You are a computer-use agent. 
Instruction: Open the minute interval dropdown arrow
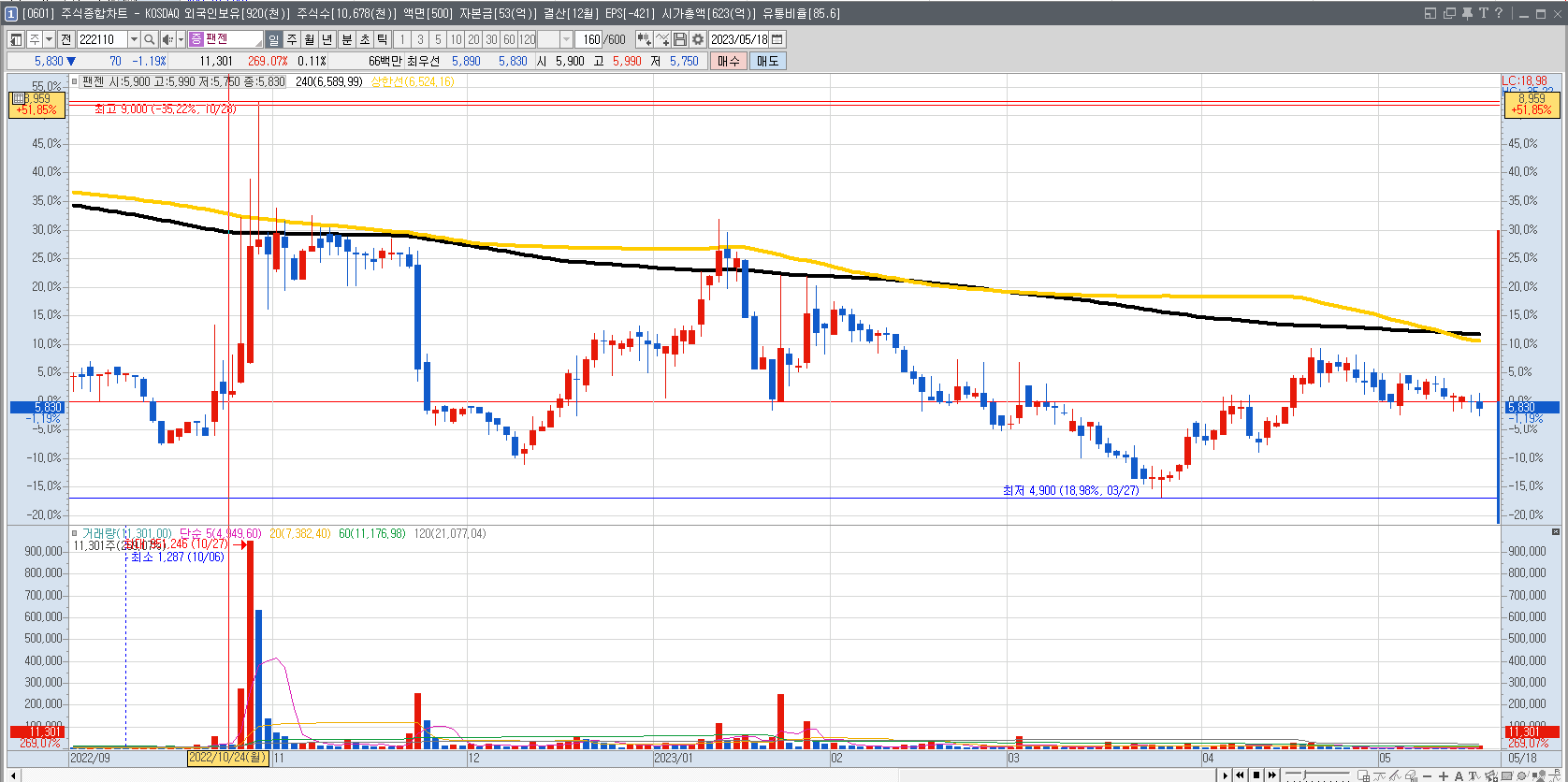tap(566, 39)
